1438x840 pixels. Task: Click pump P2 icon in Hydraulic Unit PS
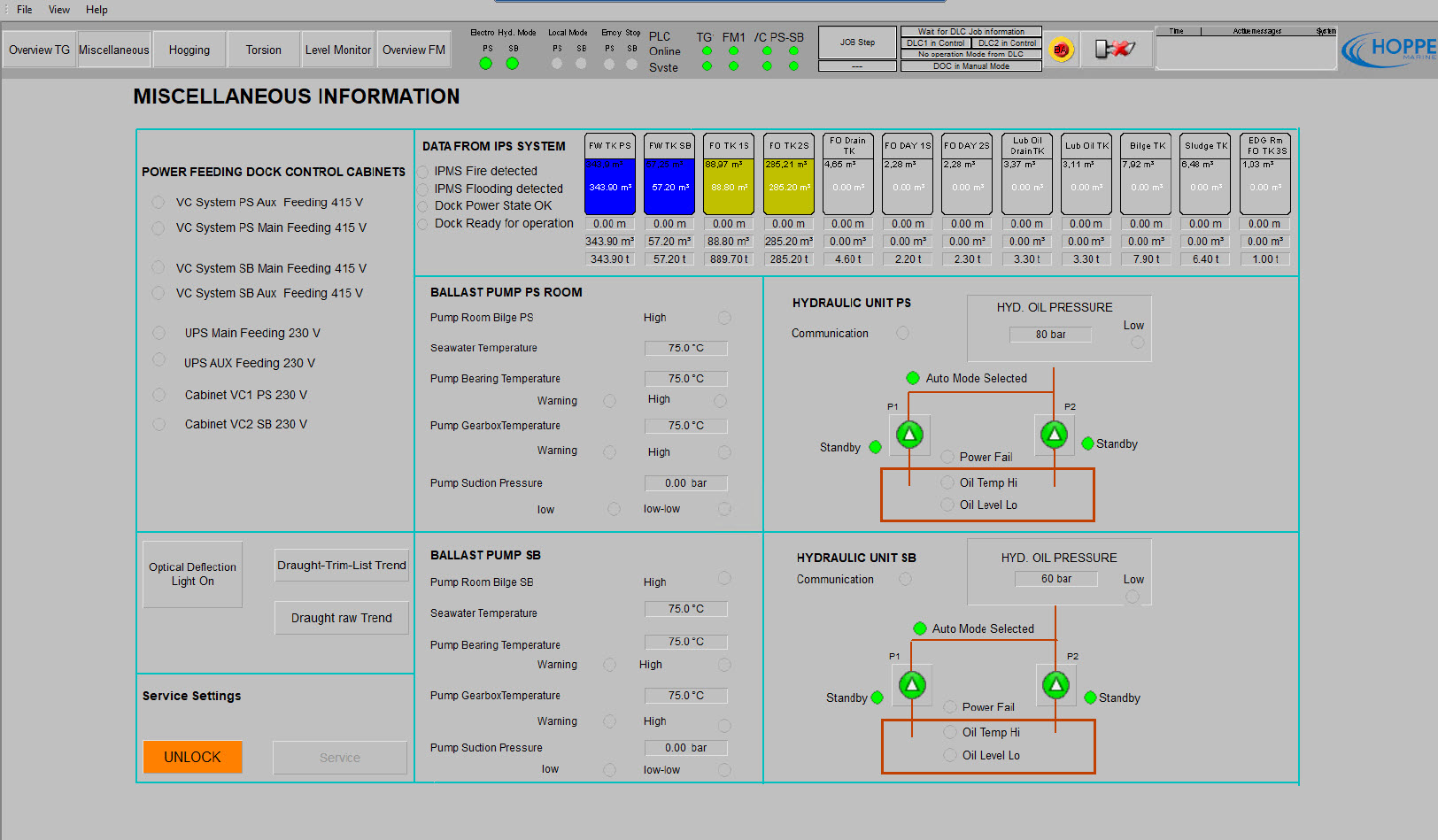tap(1054, 435)
